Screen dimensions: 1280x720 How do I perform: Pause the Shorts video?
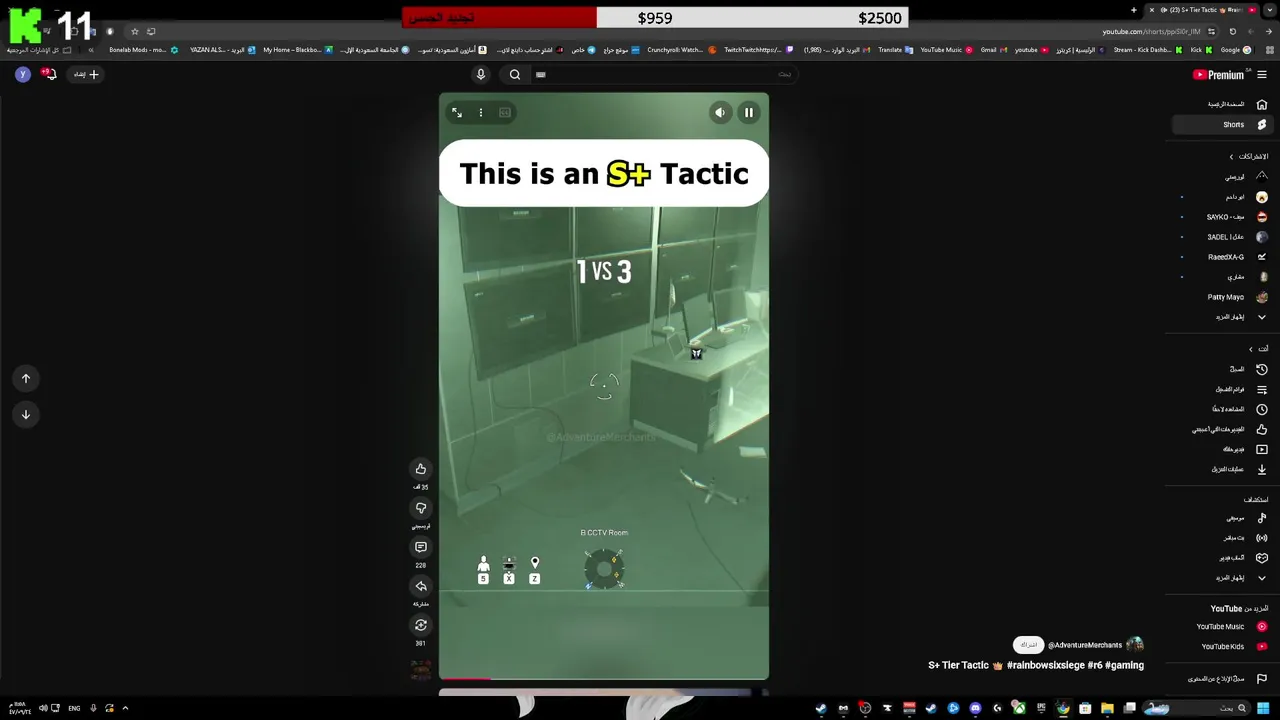tap(748, 113)
